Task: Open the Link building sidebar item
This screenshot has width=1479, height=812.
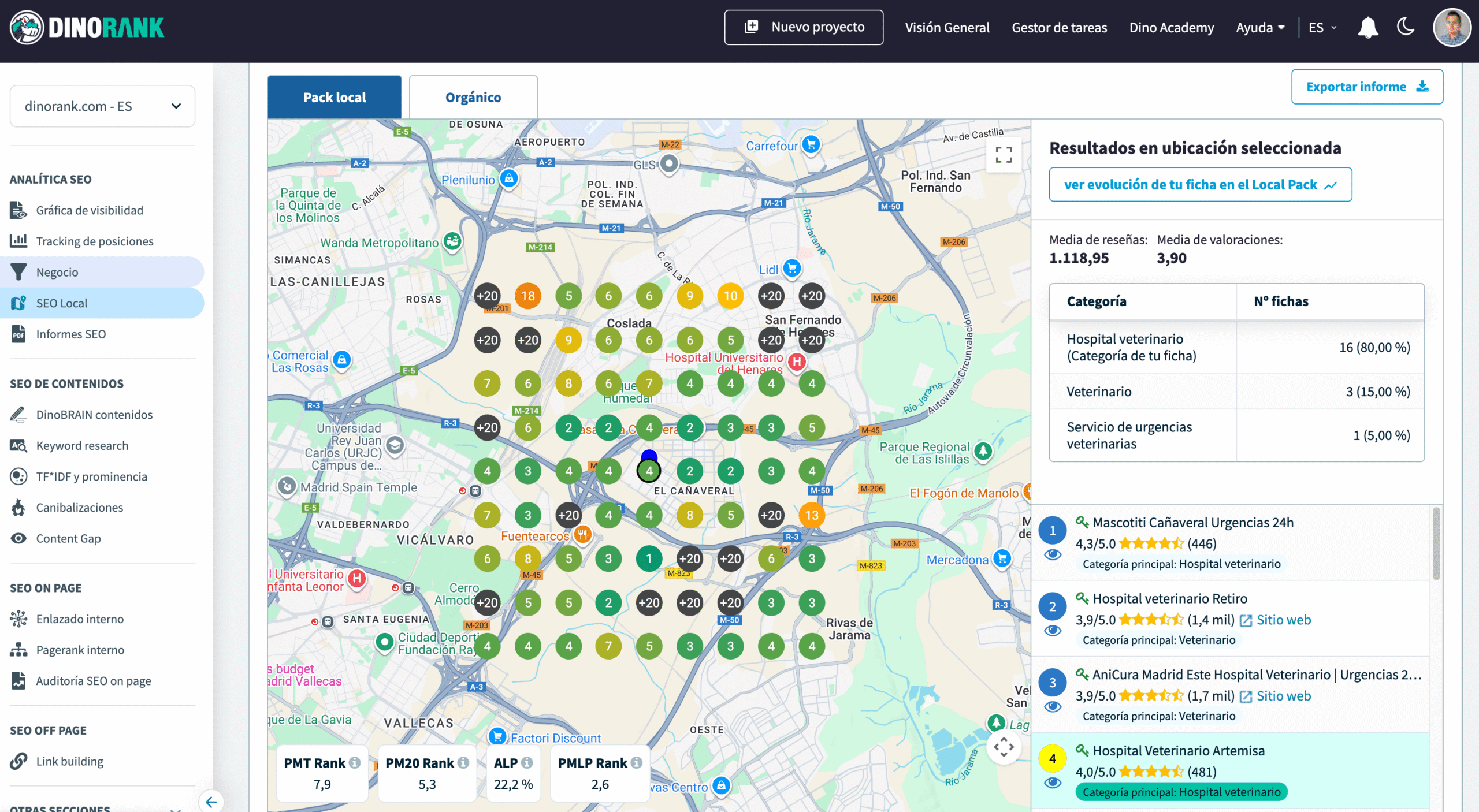Action: [69, 761]
